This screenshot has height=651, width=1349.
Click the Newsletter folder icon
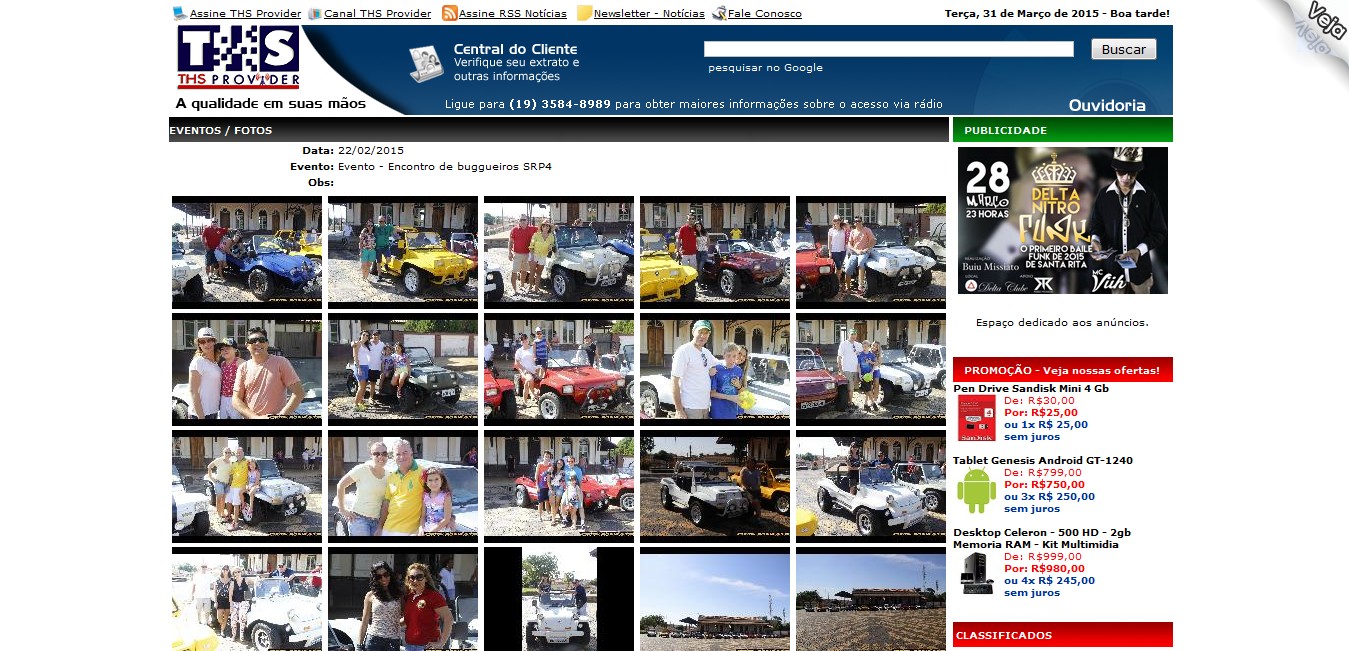[x=584, y=14]
